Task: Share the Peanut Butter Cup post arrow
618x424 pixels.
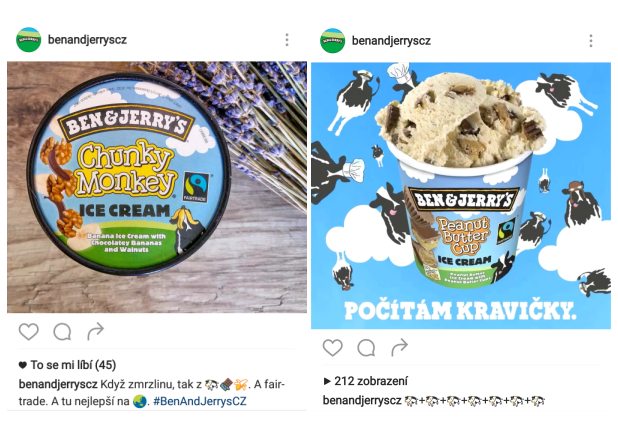Action: point(399,347)
